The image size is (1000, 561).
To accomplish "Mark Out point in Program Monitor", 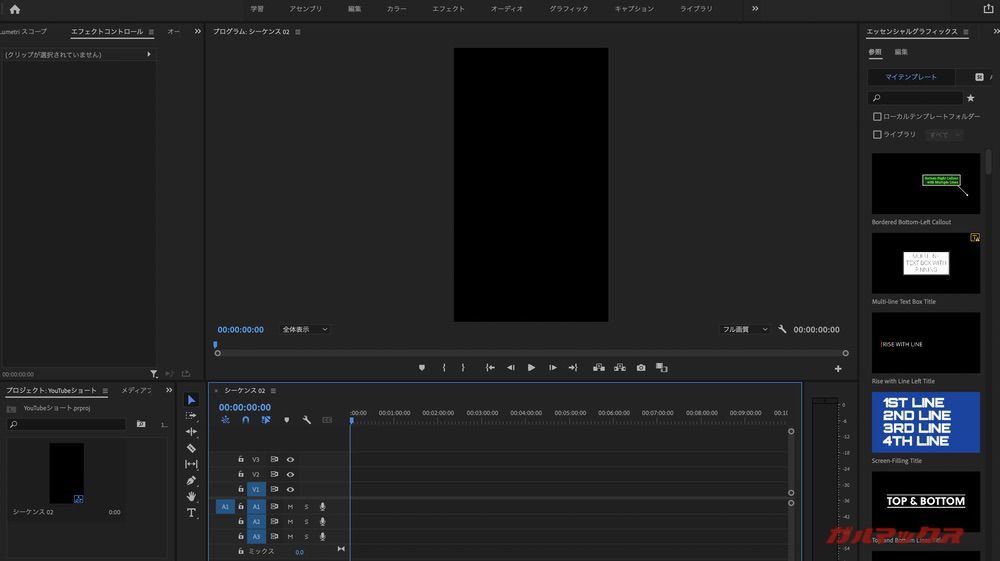I will (x=463, y=368).
